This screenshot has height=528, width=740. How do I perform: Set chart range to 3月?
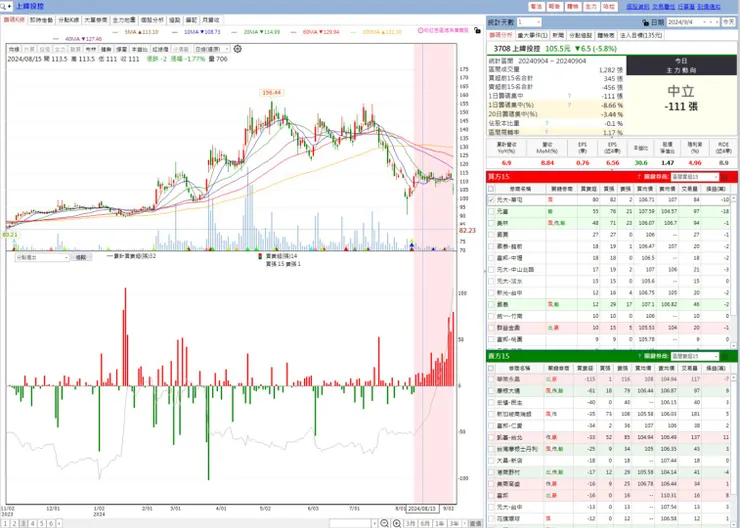tap(411, 523)
